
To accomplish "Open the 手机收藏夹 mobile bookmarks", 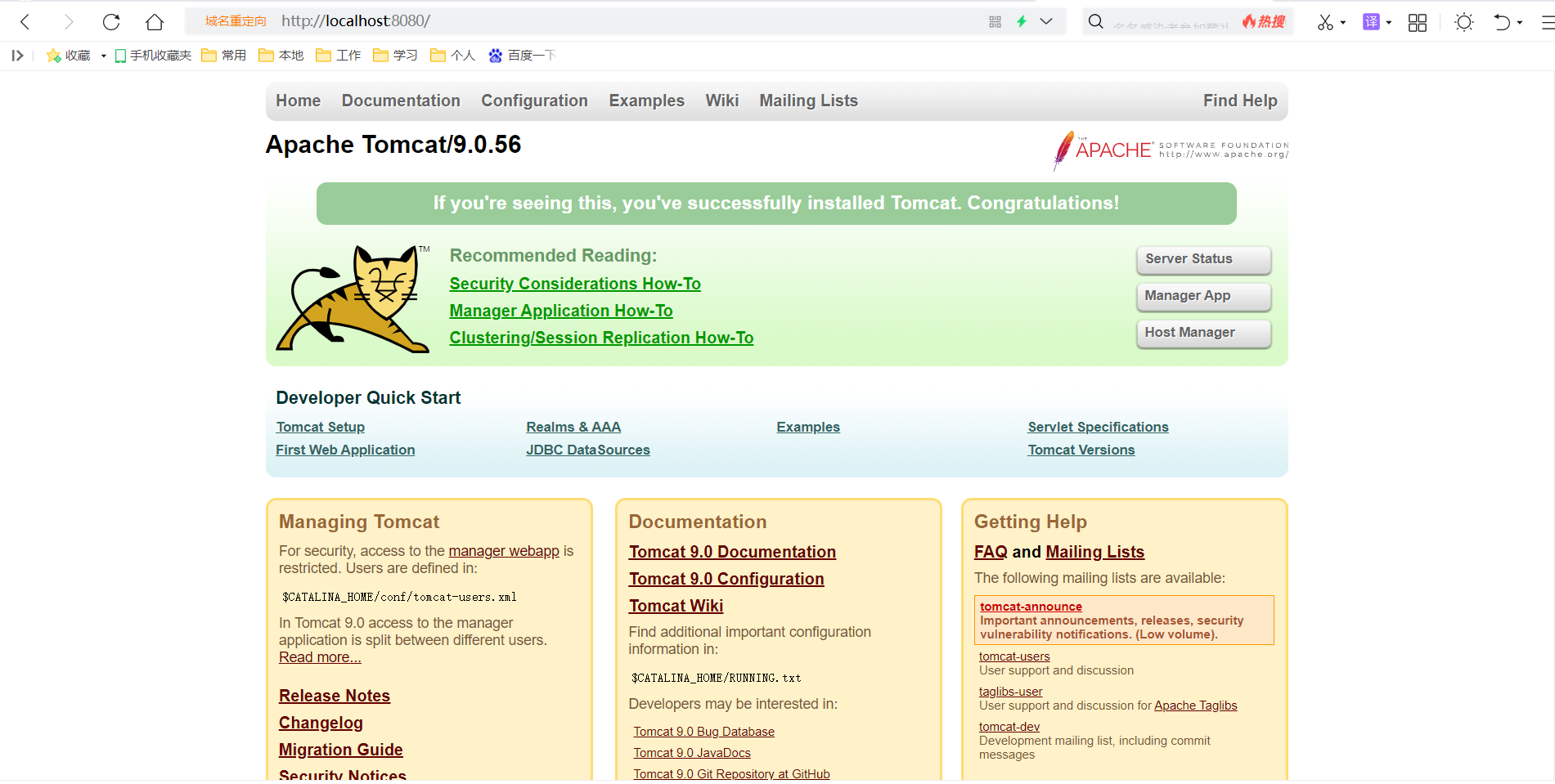I will (x=153, y=56).
